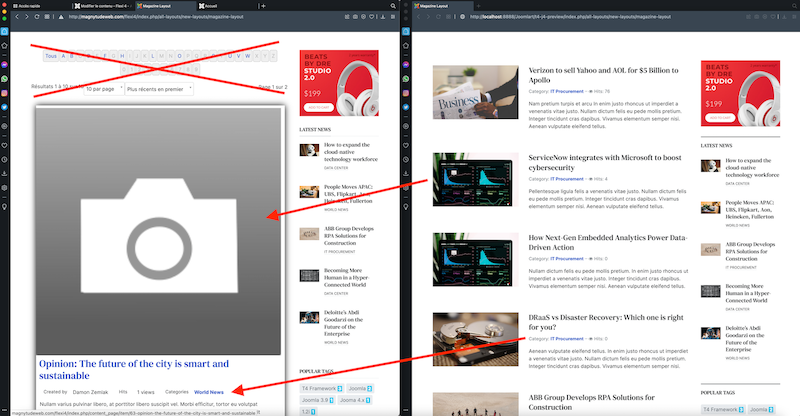Open easy setup menu in left window's toolbar

393,17
